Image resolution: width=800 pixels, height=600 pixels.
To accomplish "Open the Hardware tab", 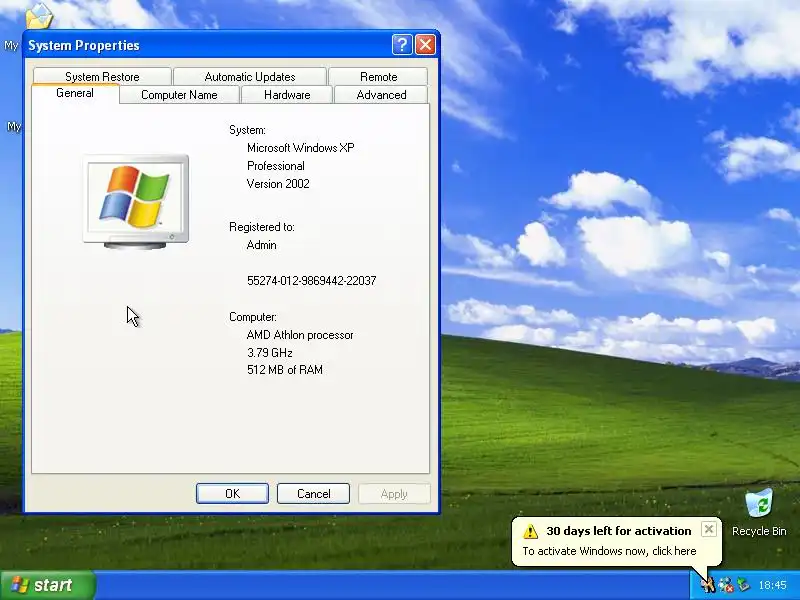I will click(287, 95).
